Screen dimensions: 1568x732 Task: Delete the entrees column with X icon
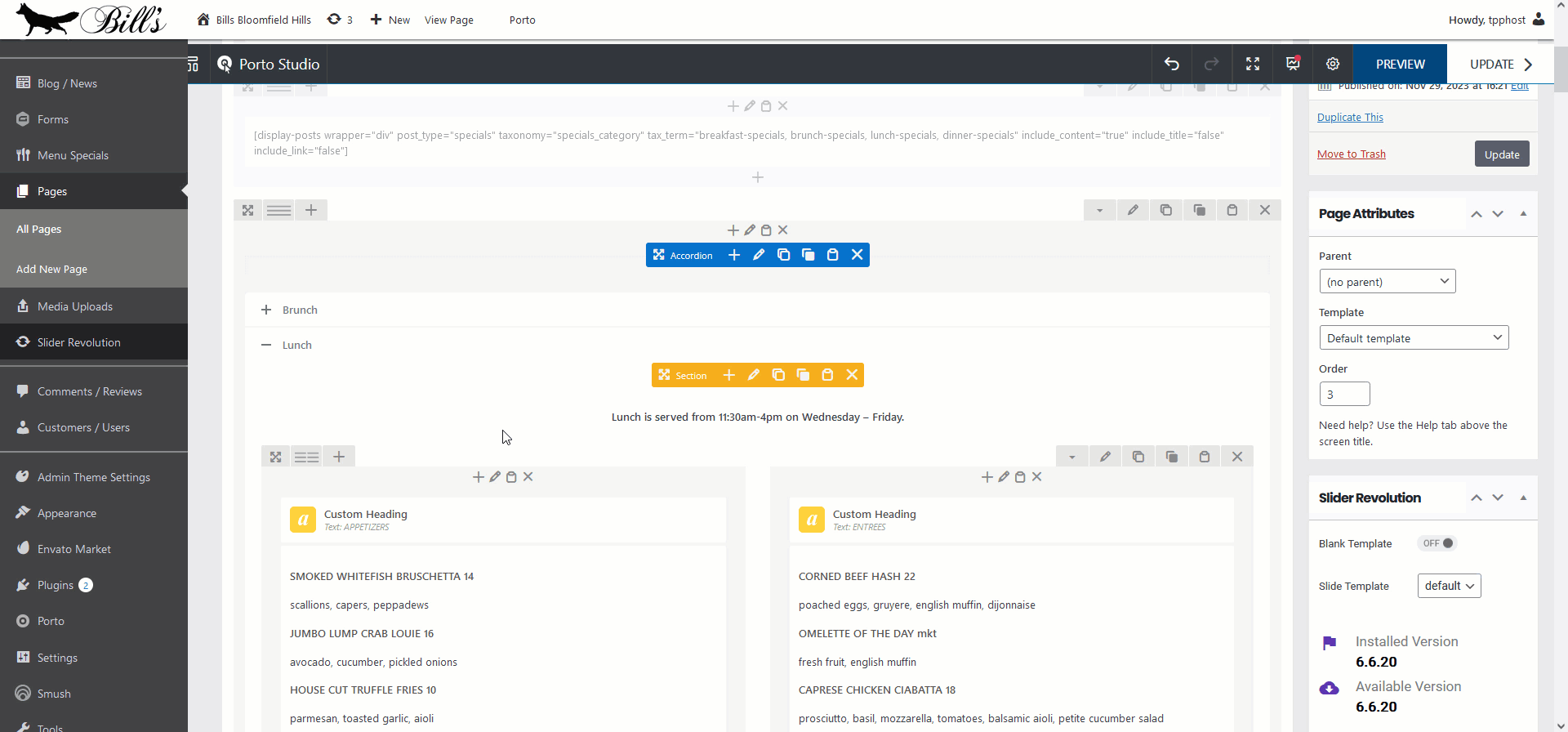1037,477
